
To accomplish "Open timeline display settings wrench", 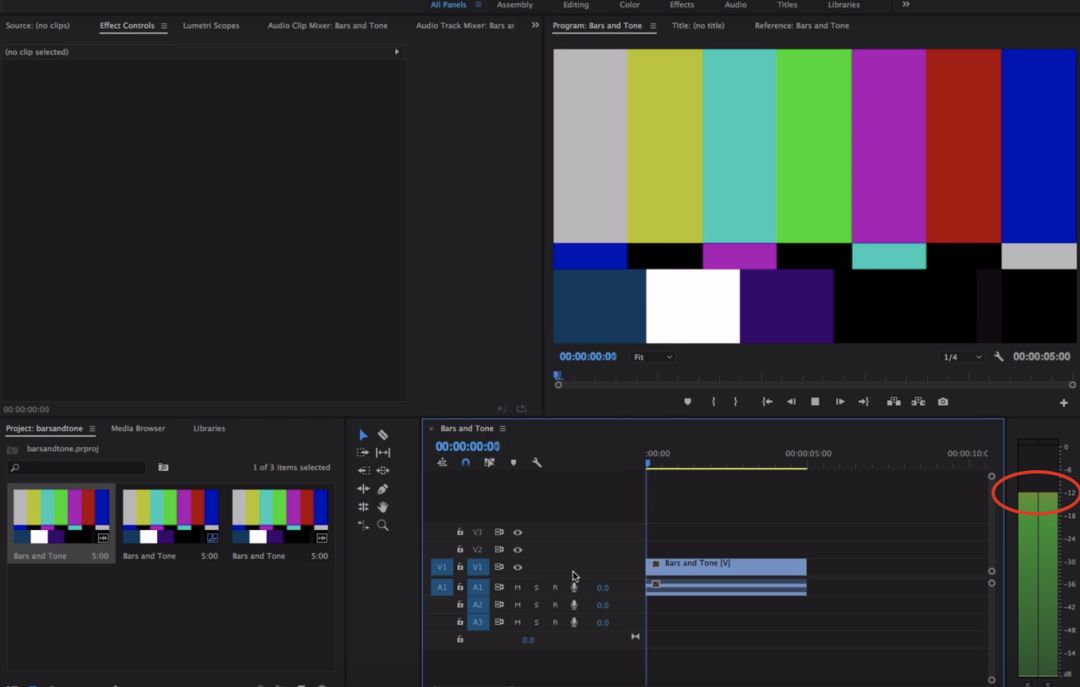I will tap(537, 462).
